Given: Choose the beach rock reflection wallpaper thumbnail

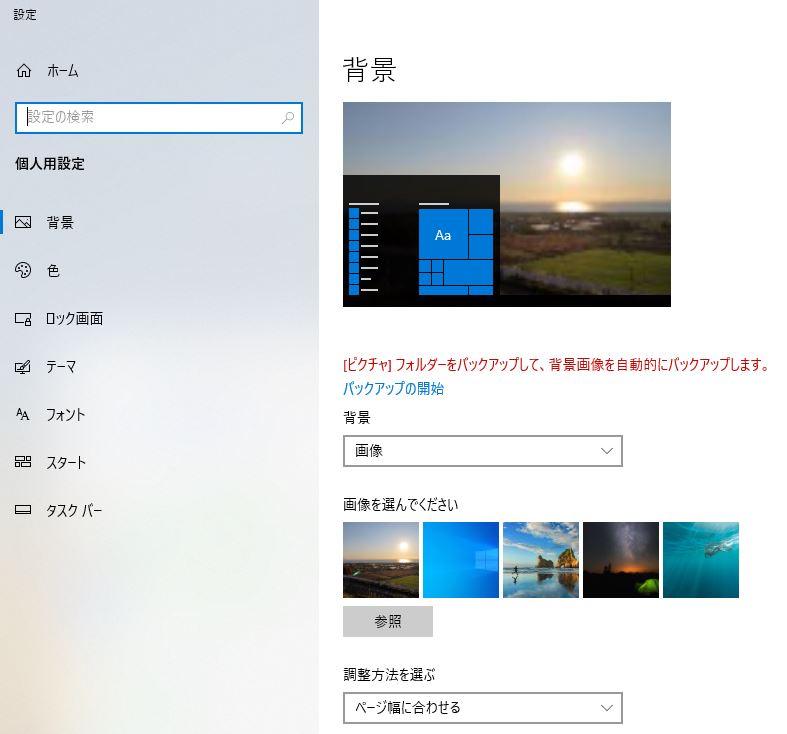Looking at the screenshot, I should [541, 560].
